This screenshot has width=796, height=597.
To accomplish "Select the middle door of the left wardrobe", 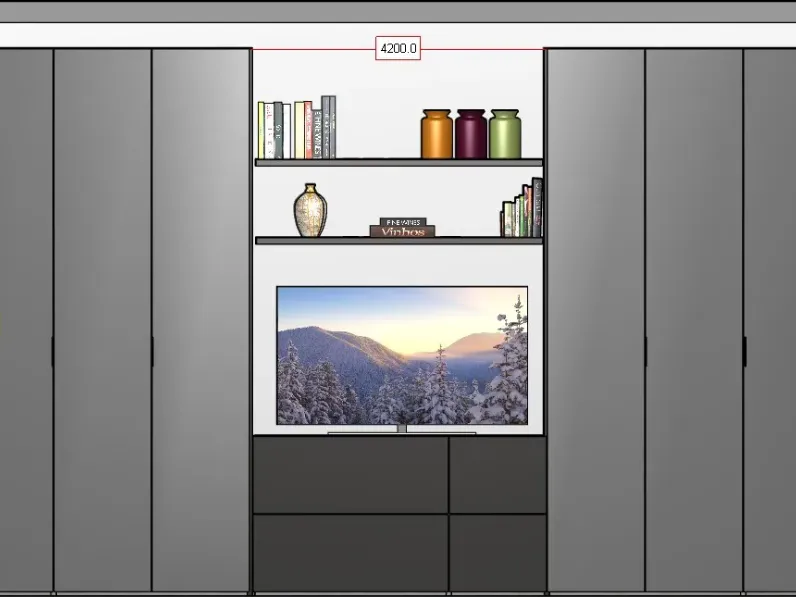I will (103, 320).
